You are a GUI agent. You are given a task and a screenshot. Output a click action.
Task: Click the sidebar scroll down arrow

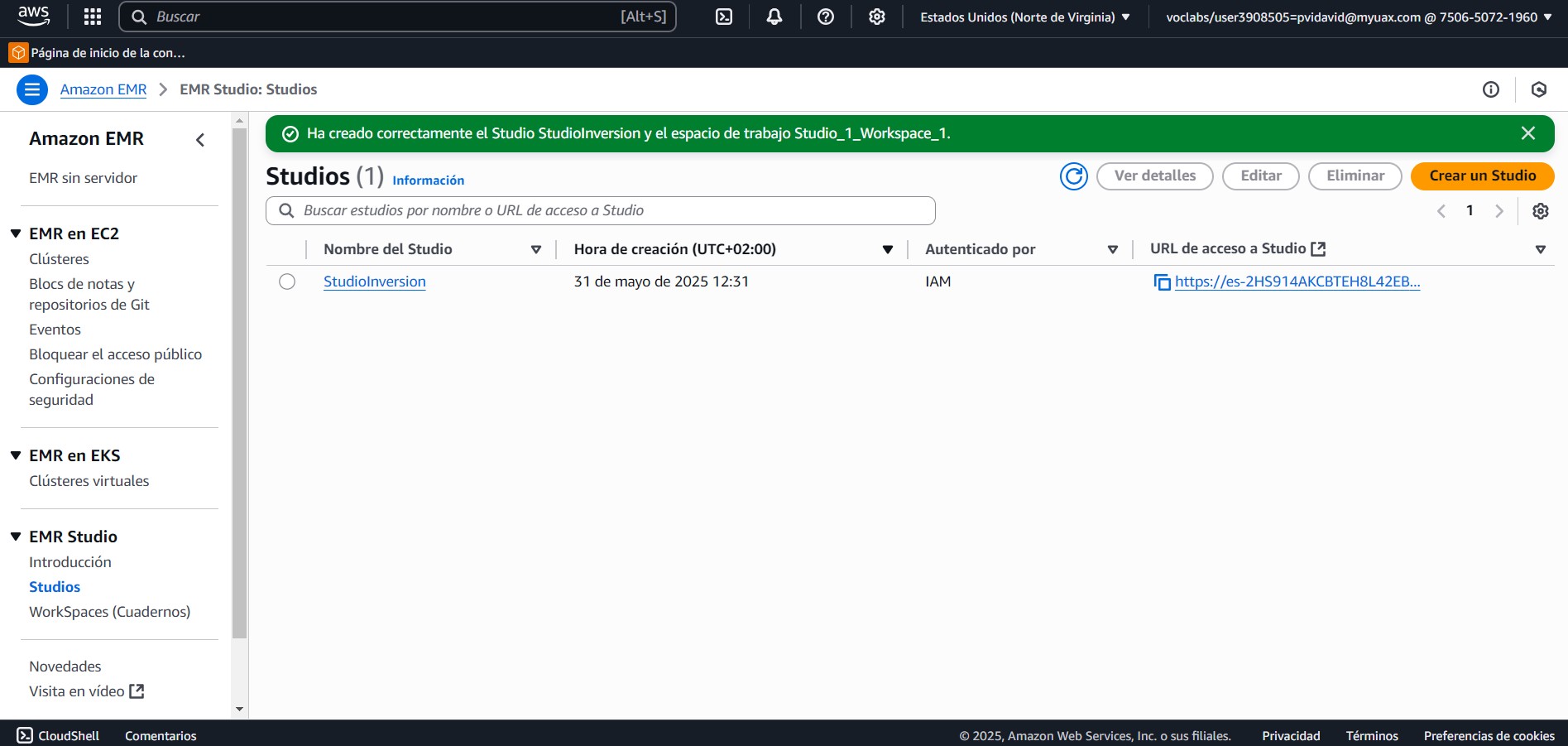pos(240,710)
